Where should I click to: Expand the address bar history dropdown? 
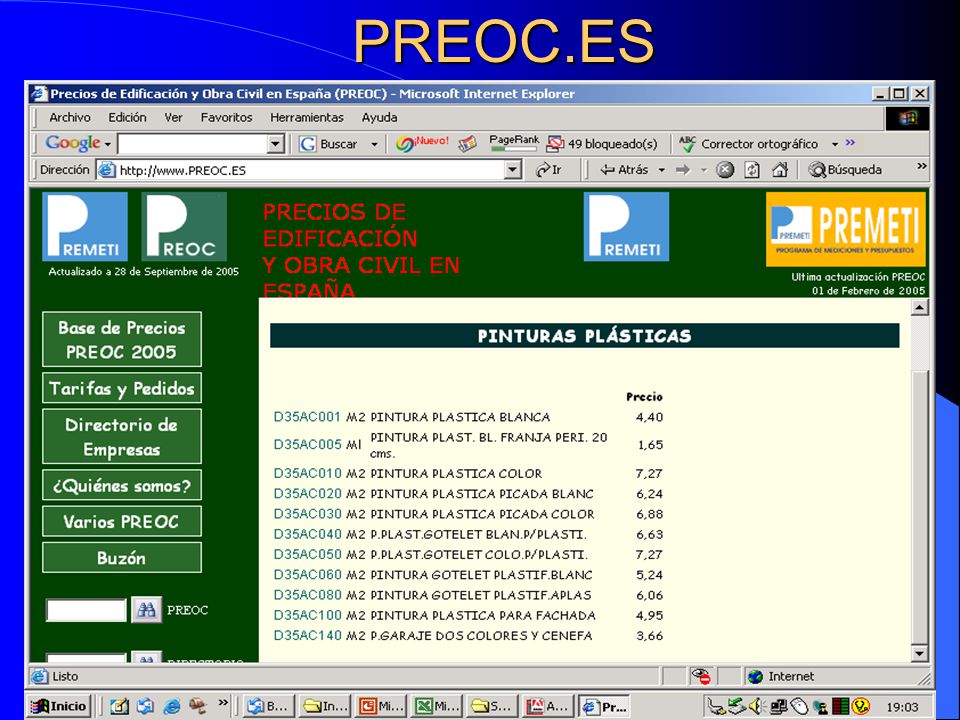[x=513, y=170]
